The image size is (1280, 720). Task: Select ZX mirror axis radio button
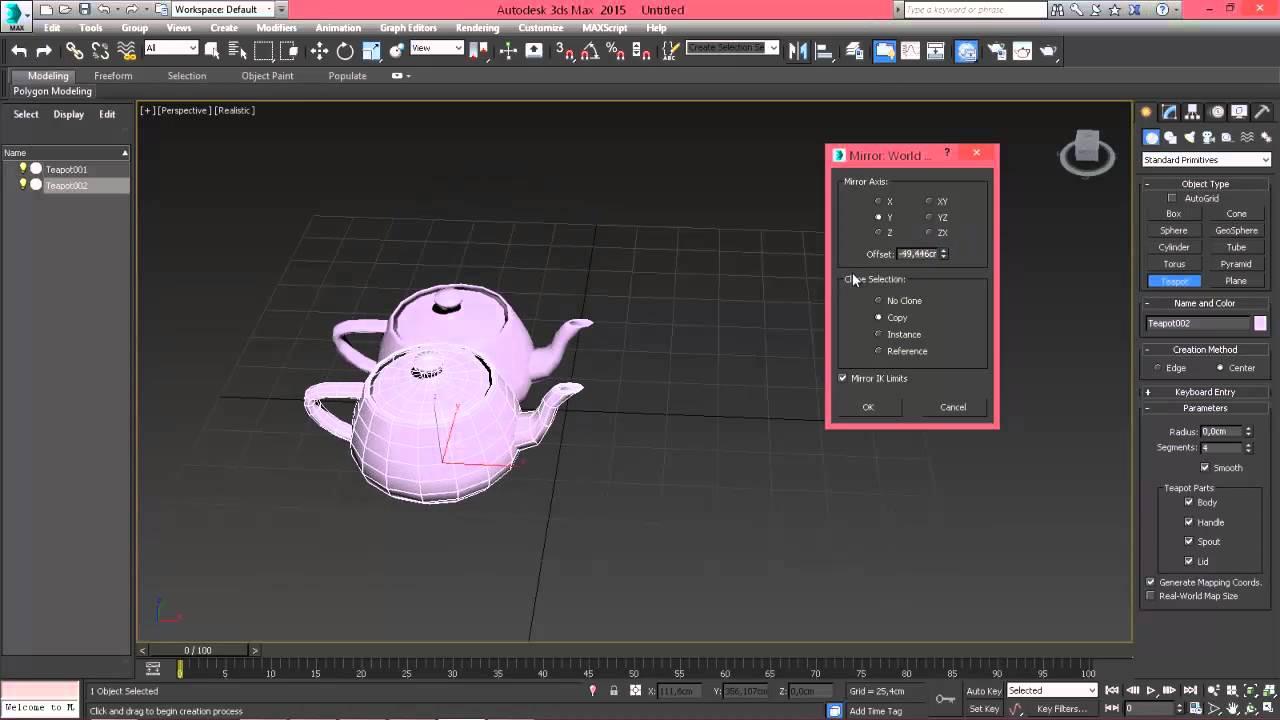pos(929,233)
